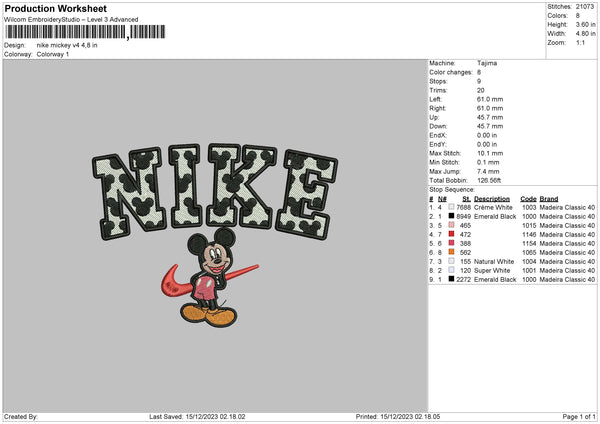Click the Height value '3.60 in'
Image resolution: width=600 pixels, height=424 pixels.
(585, 24)
